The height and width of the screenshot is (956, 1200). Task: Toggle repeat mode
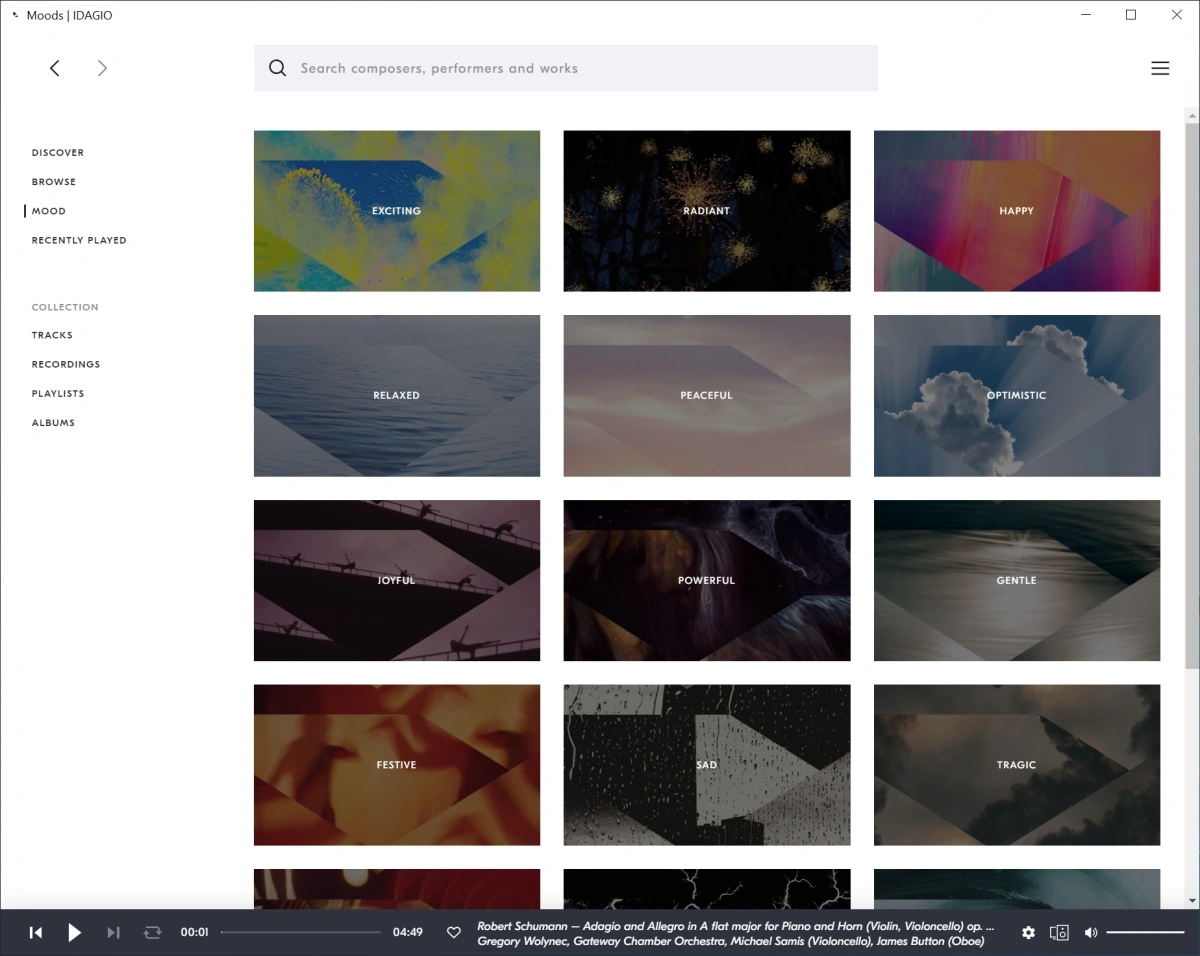pos(152,932)
